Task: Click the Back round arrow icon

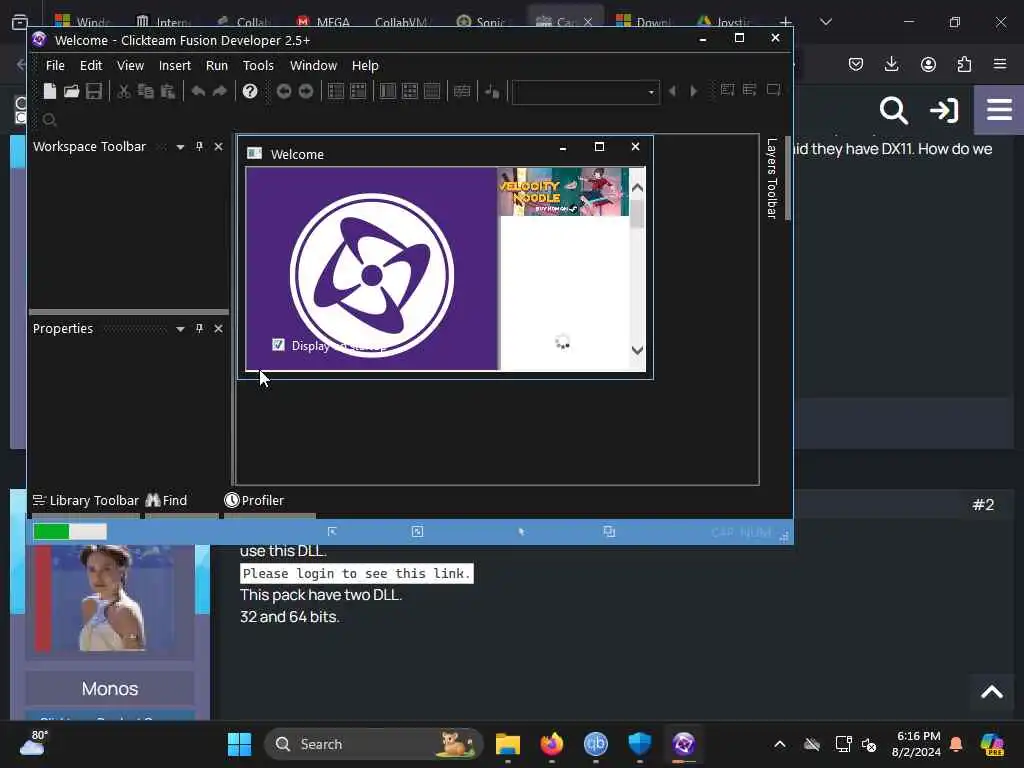Action: tap(283, 91)
